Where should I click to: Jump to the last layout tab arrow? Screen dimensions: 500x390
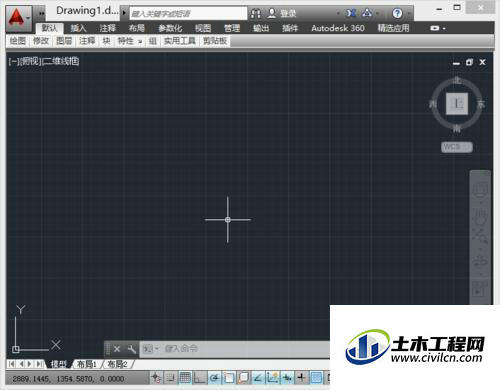coord(39,364)
